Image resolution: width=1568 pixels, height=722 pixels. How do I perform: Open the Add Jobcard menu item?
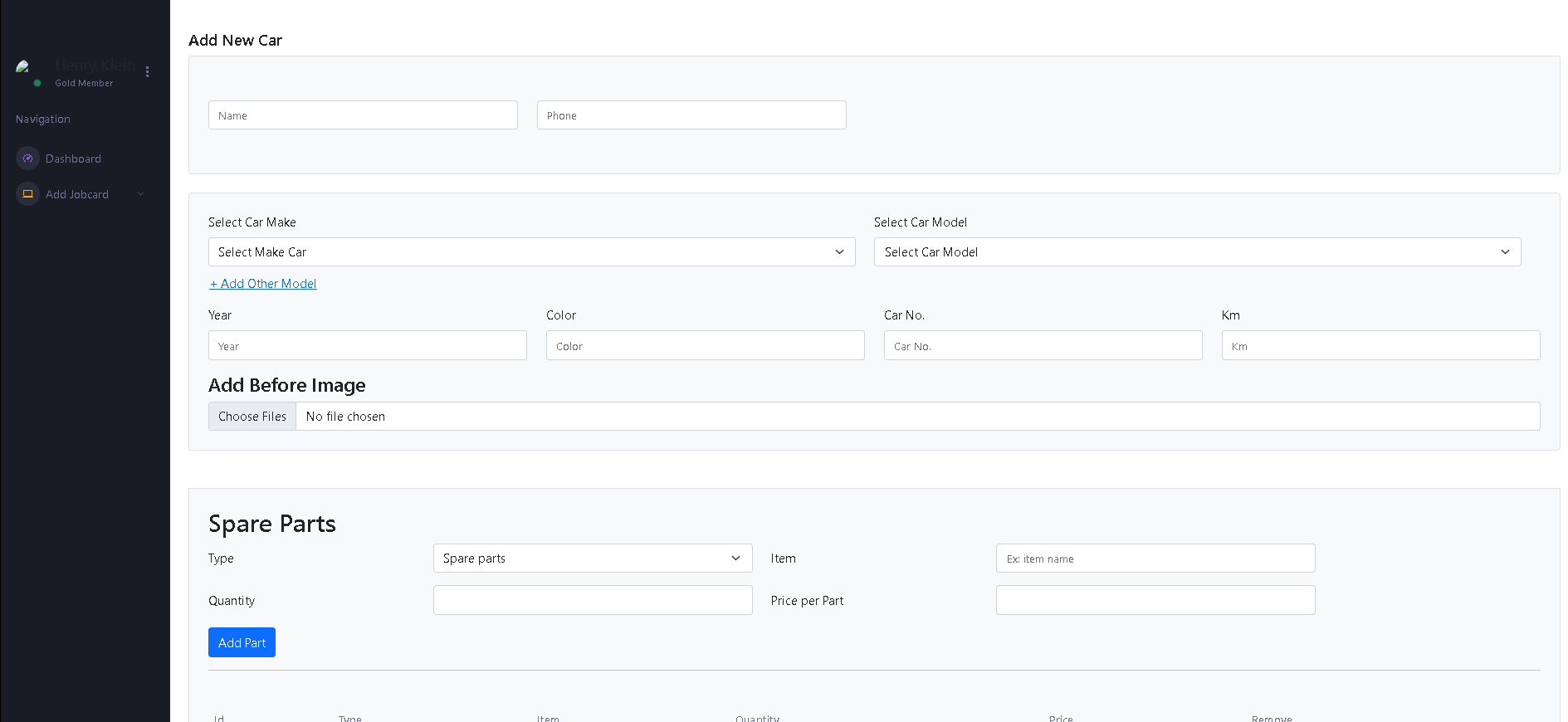77,194
